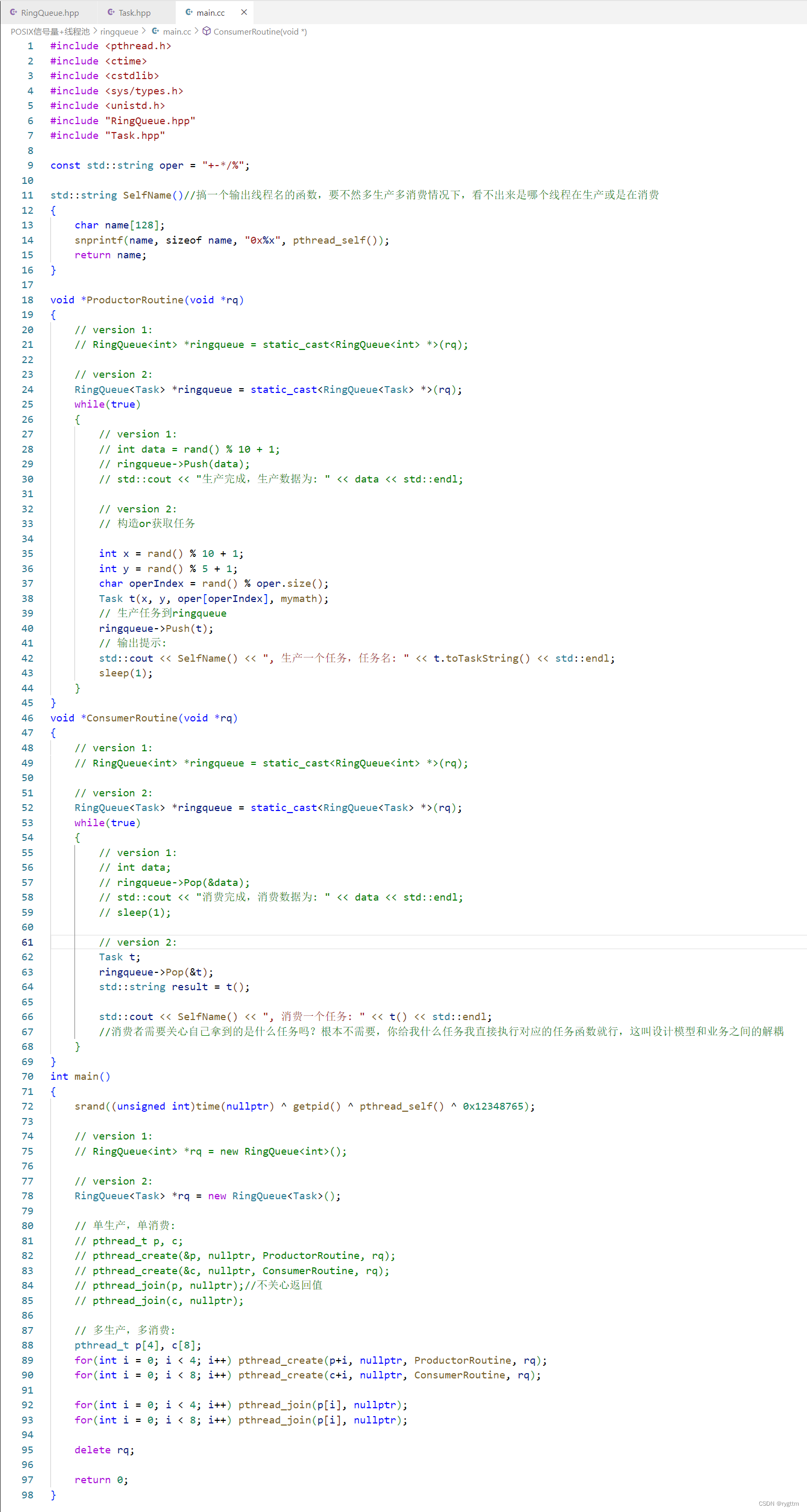Click on "RingQueue.hpp" include string
Viewport: 807px width, 1512px height.
(150, 121)
